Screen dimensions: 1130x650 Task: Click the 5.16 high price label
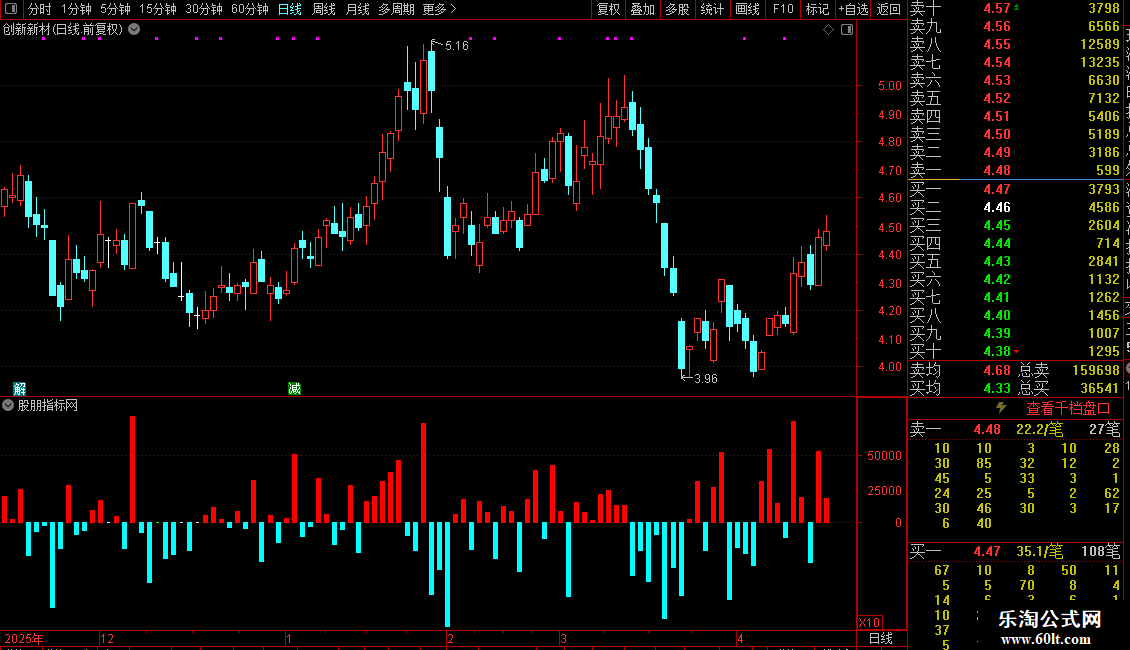pos(456,45)
